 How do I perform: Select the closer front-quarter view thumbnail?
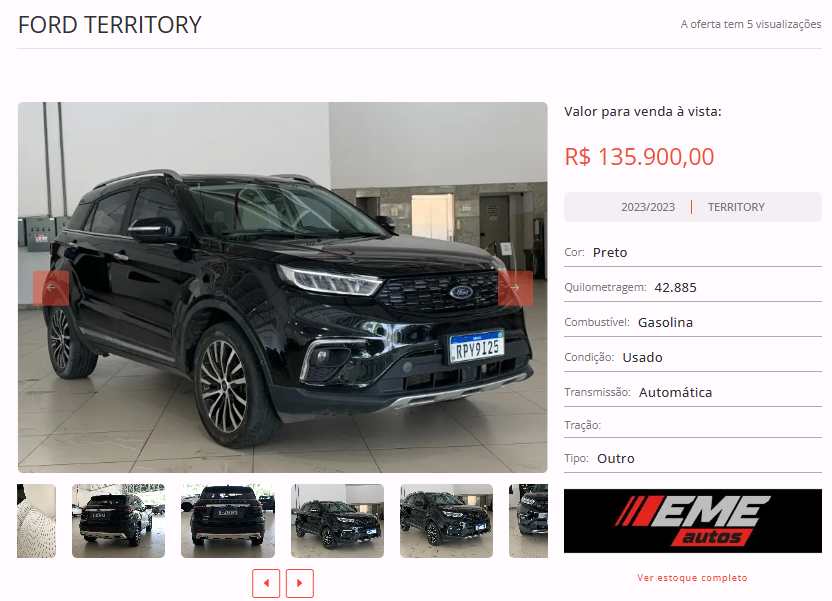click(446, 520)
